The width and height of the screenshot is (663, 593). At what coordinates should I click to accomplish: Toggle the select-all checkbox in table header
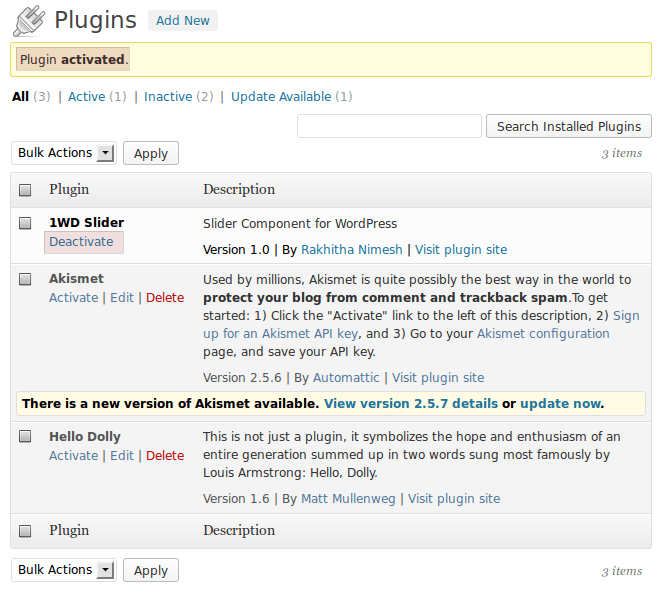(25, 190)
